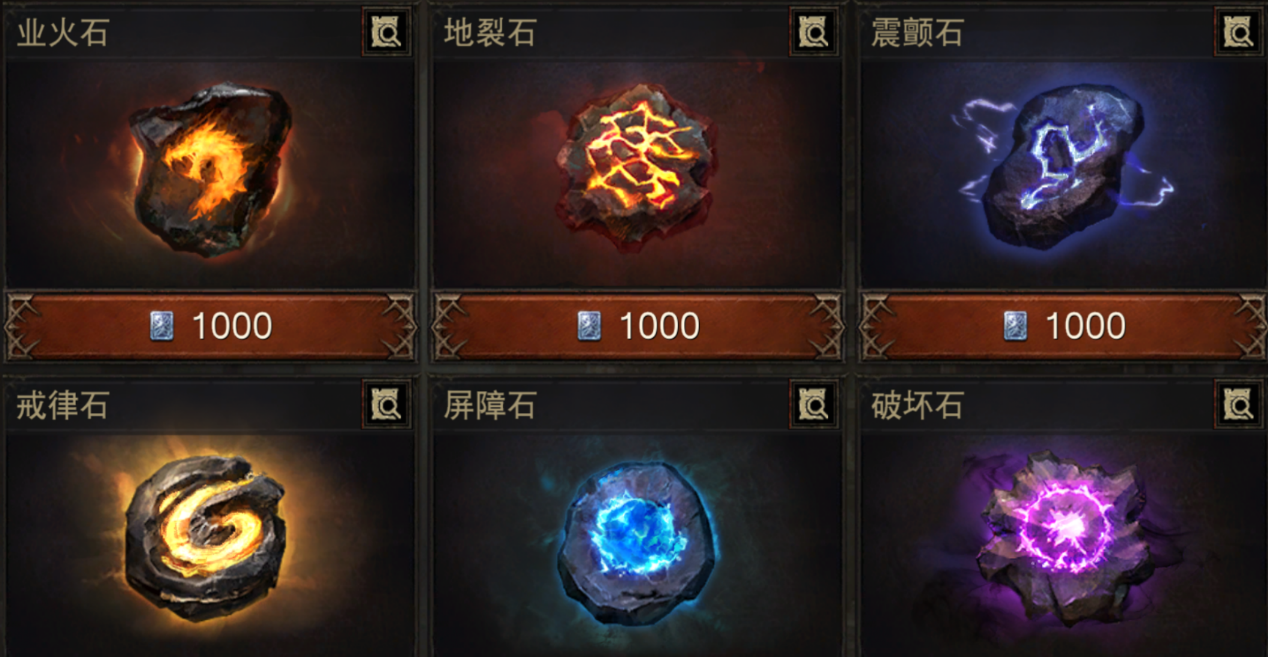Click the 业火石 title label
This screenshot has width=1268, height=657.
(x=62, y=33)
